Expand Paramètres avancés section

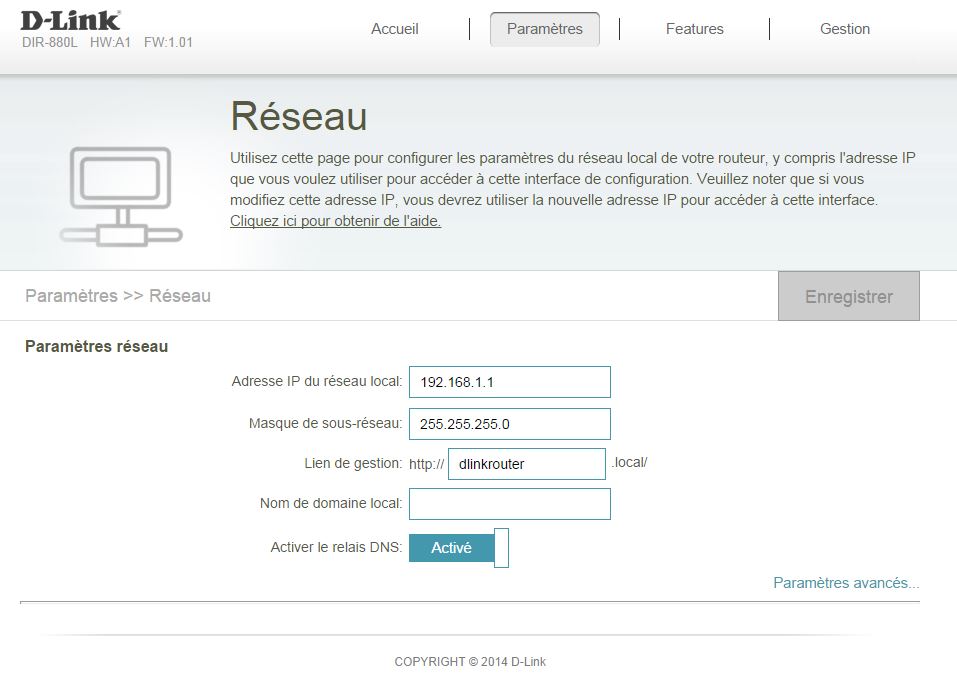tap(845, 583)
